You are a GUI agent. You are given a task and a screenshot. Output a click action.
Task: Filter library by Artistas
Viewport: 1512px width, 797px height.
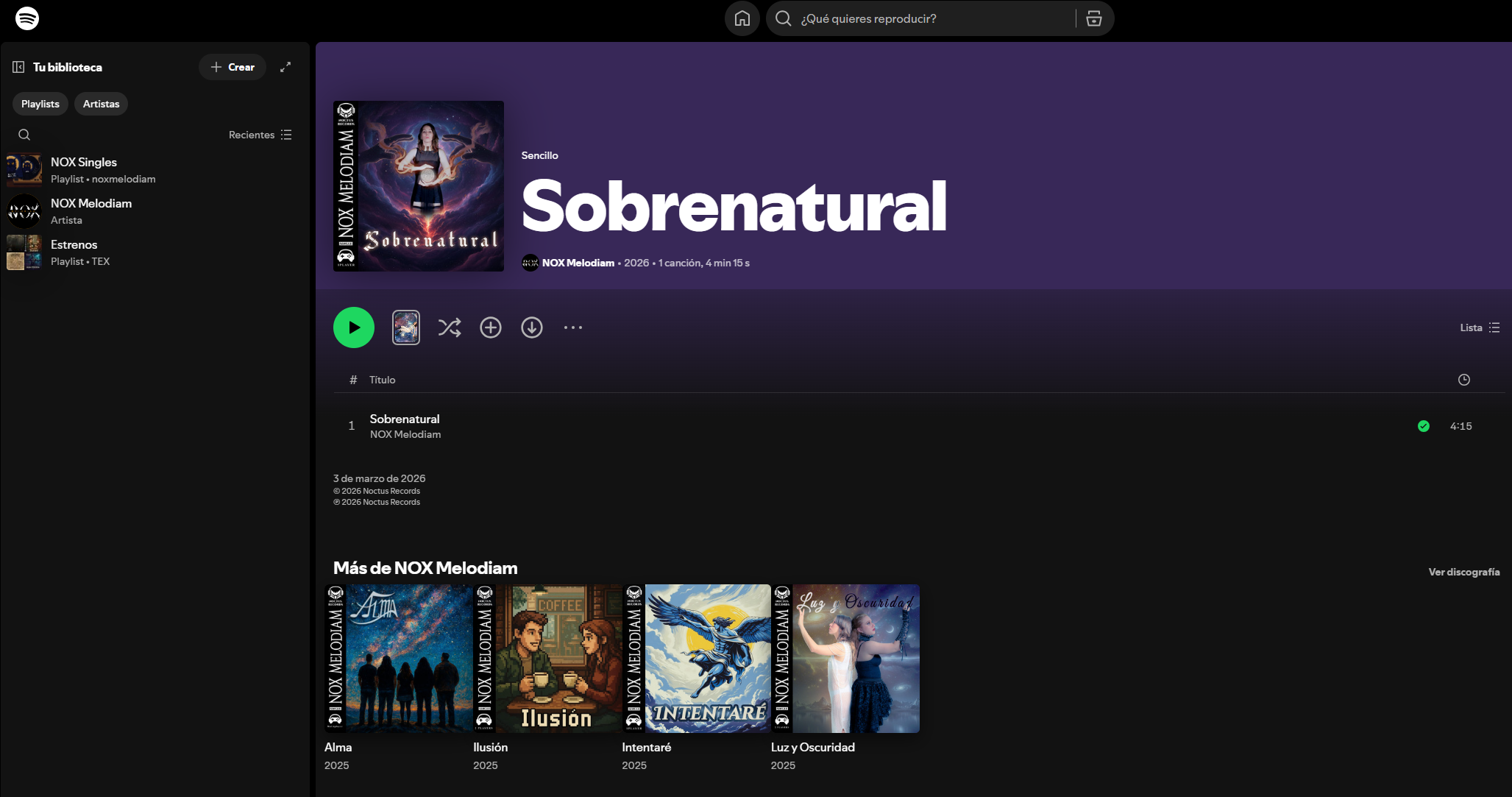[101, 104]
